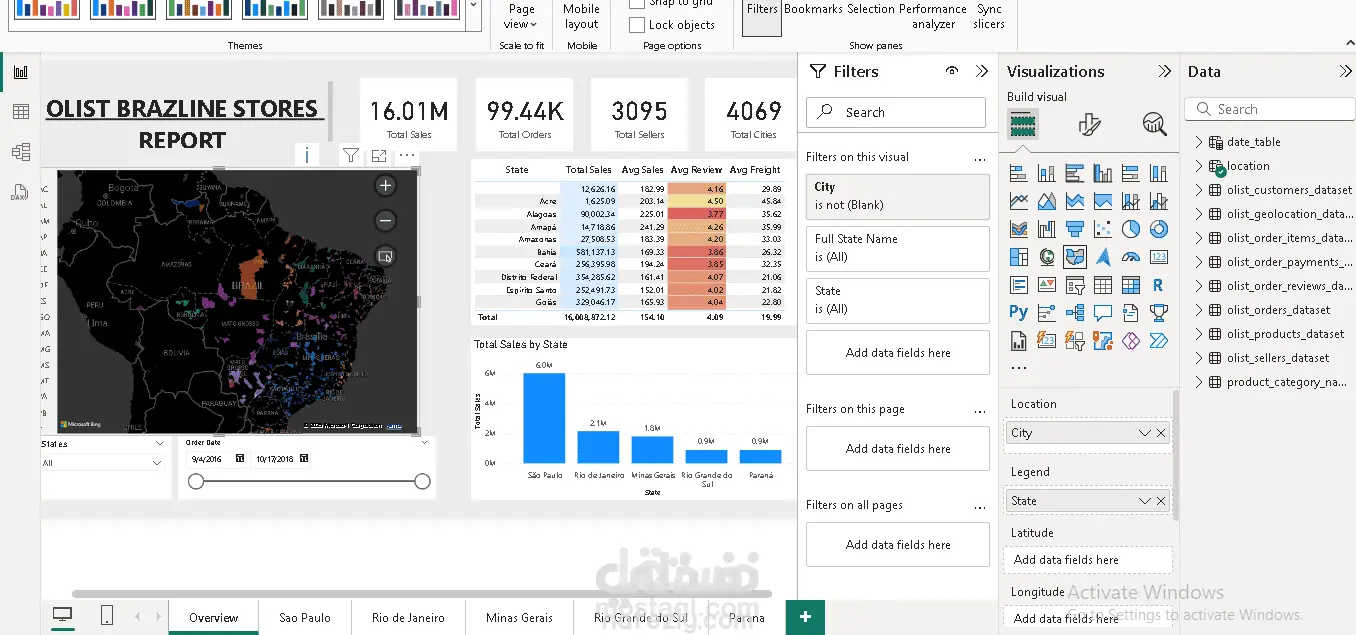Click the map visual's filter funnel icon
Screen dimensions: 1356x635
coord(351,155)
